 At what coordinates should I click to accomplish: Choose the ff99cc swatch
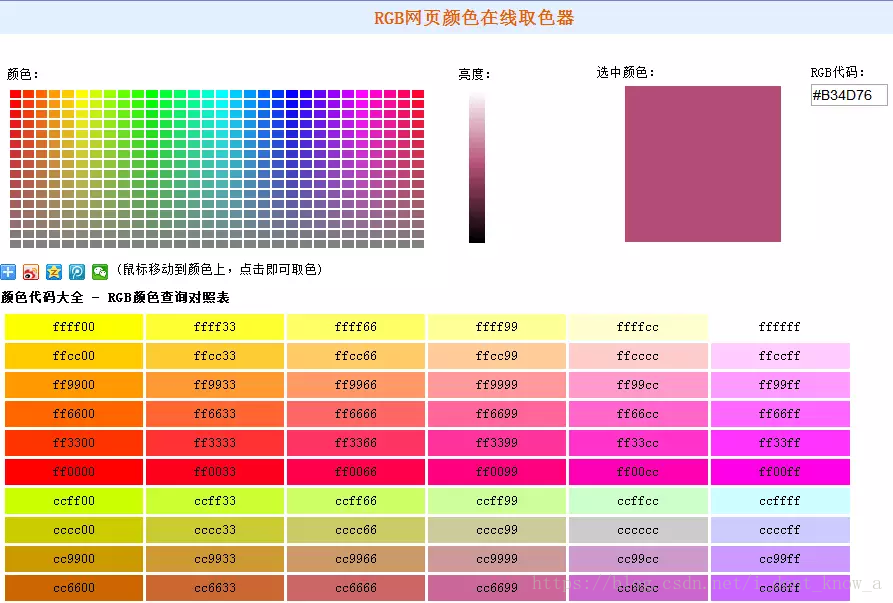click(638, 385)
